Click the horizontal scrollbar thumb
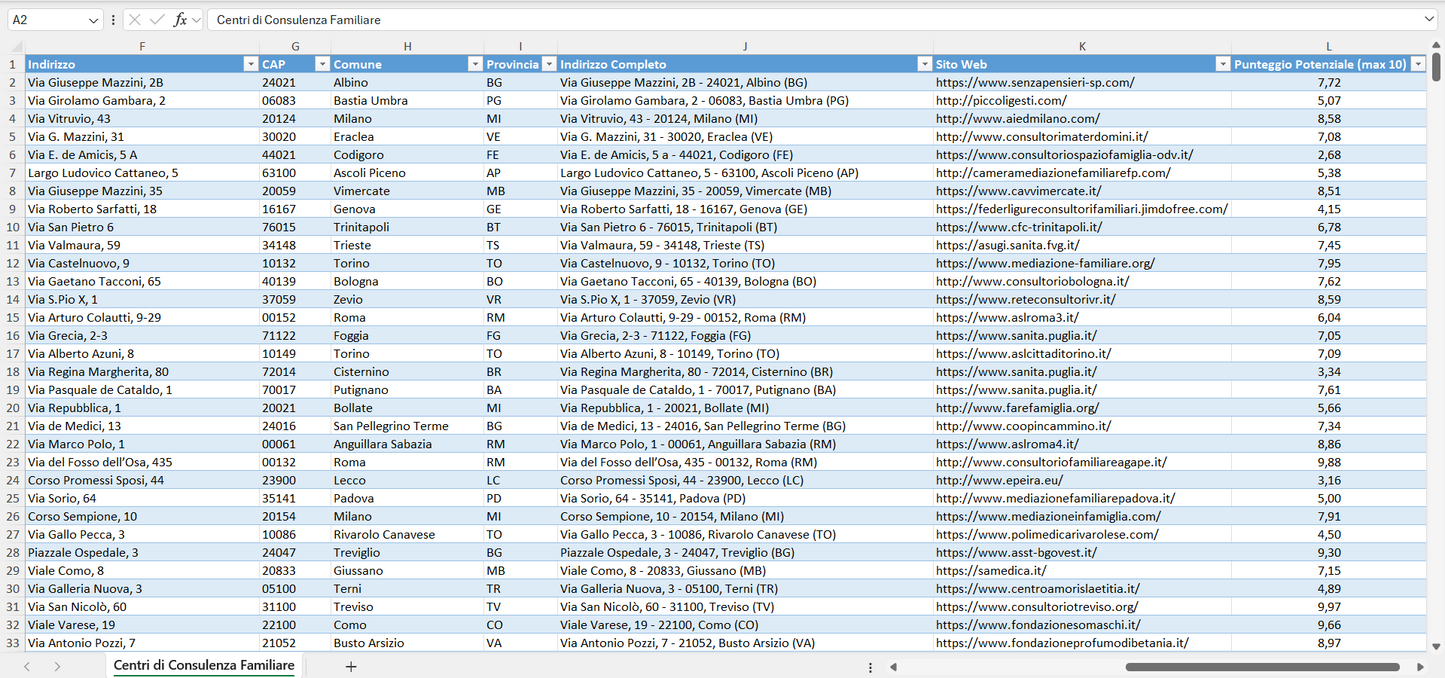Viewport: 1445px width, 678px height. [x=1262, y=667]
